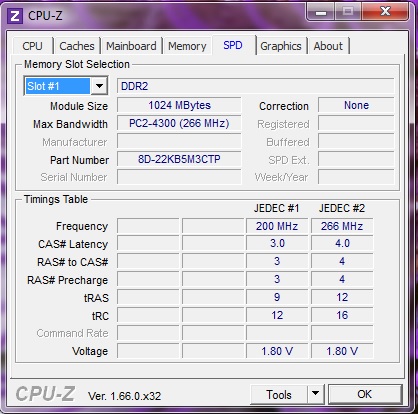Show the About tab

[x=328, y=46]
